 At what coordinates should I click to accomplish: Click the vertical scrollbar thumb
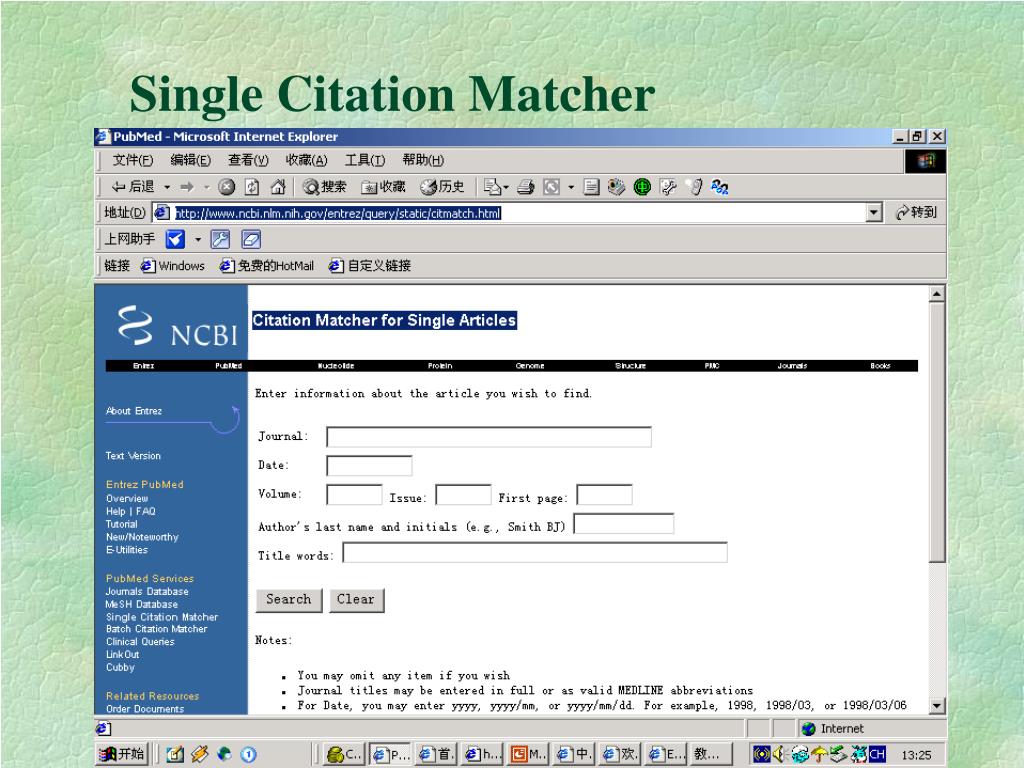tap(937, 432)
